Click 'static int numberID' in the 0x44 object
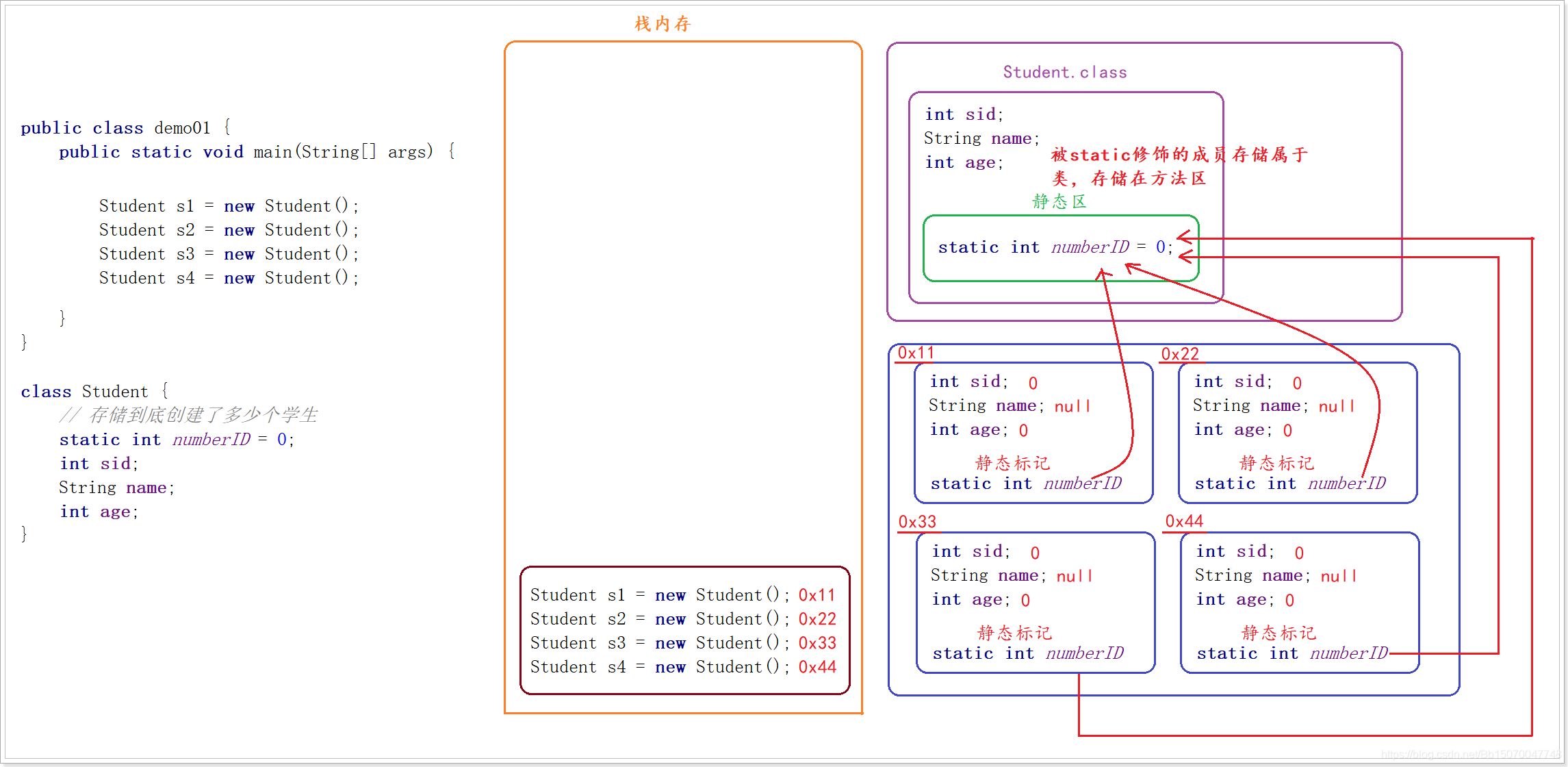1568x767 pixels. click(x=1292, y=654)
